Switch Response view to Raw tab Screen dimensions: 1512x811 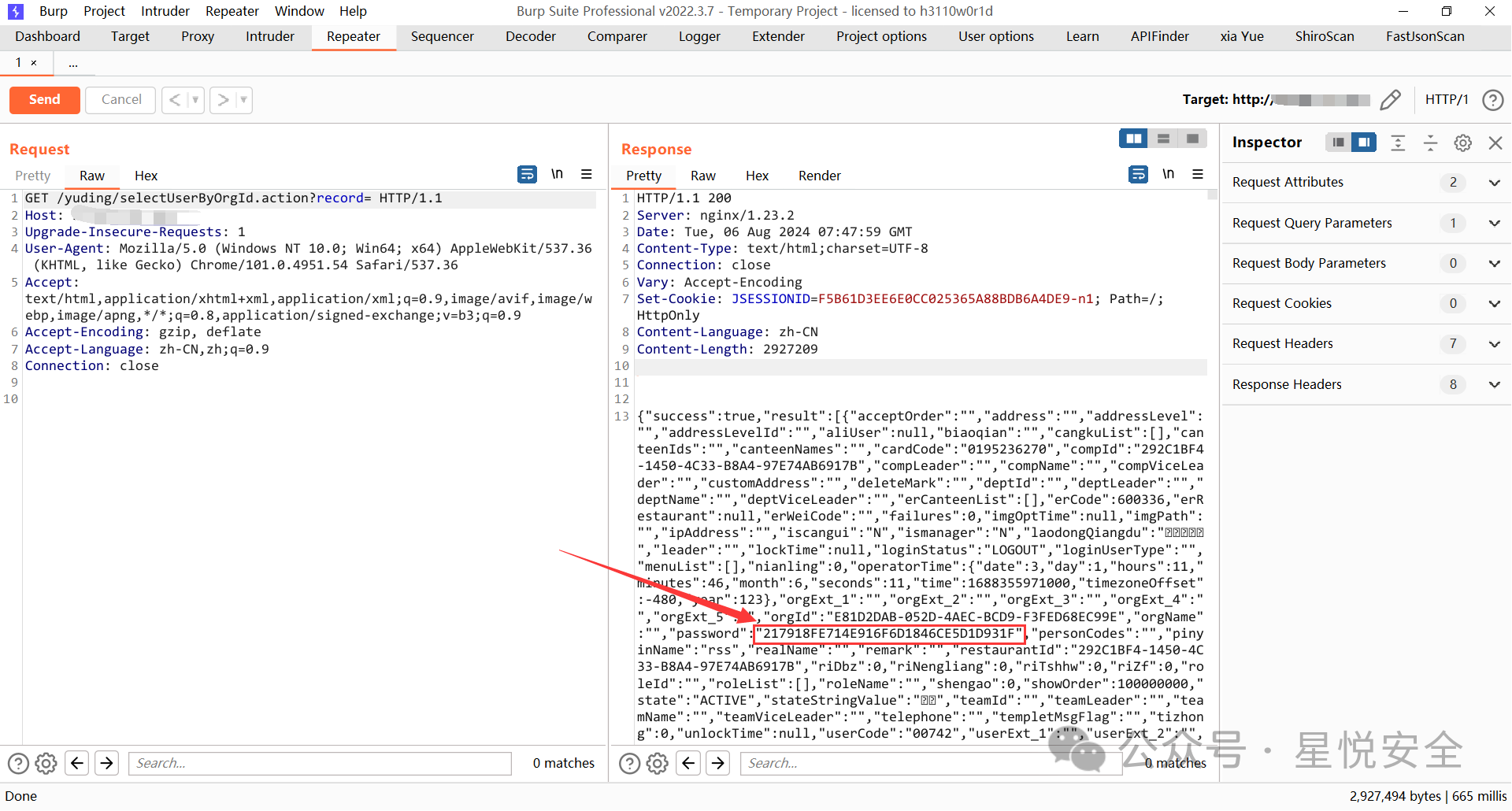point(703,176)
